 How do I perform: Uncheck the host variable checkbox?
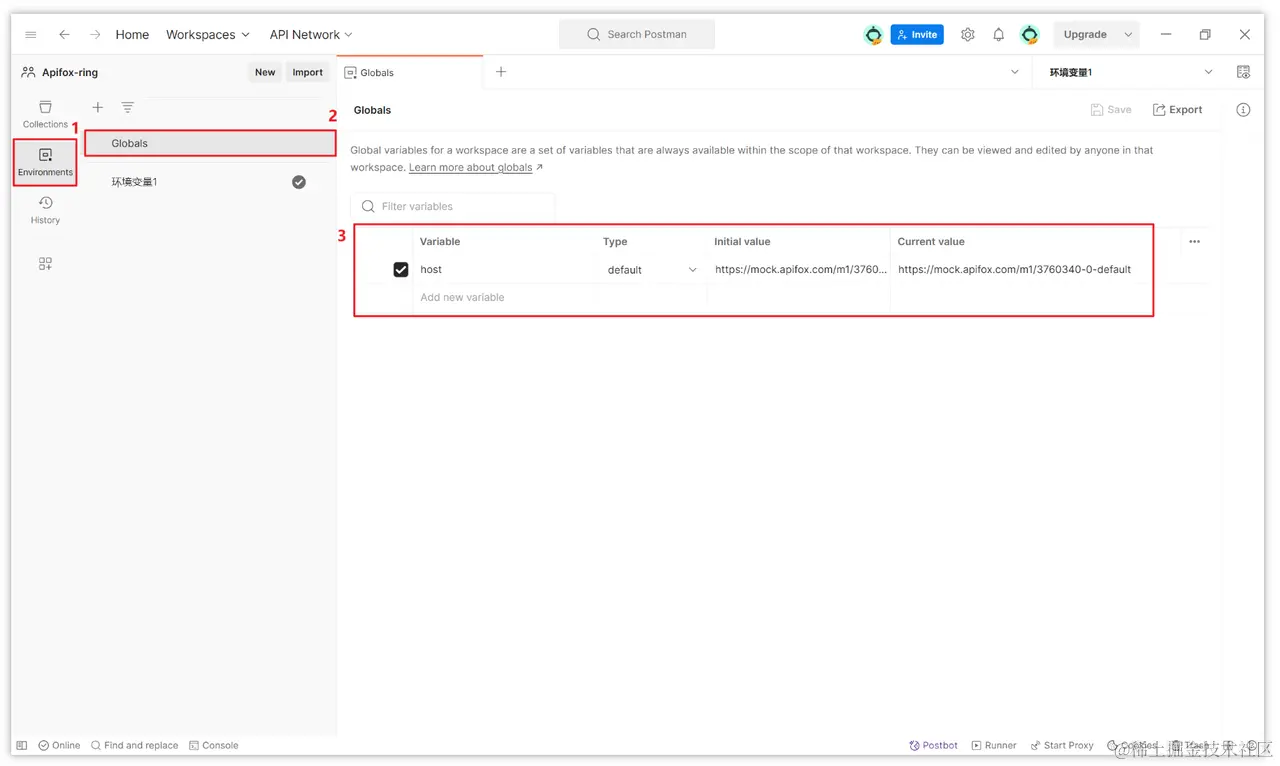point(401,270)
